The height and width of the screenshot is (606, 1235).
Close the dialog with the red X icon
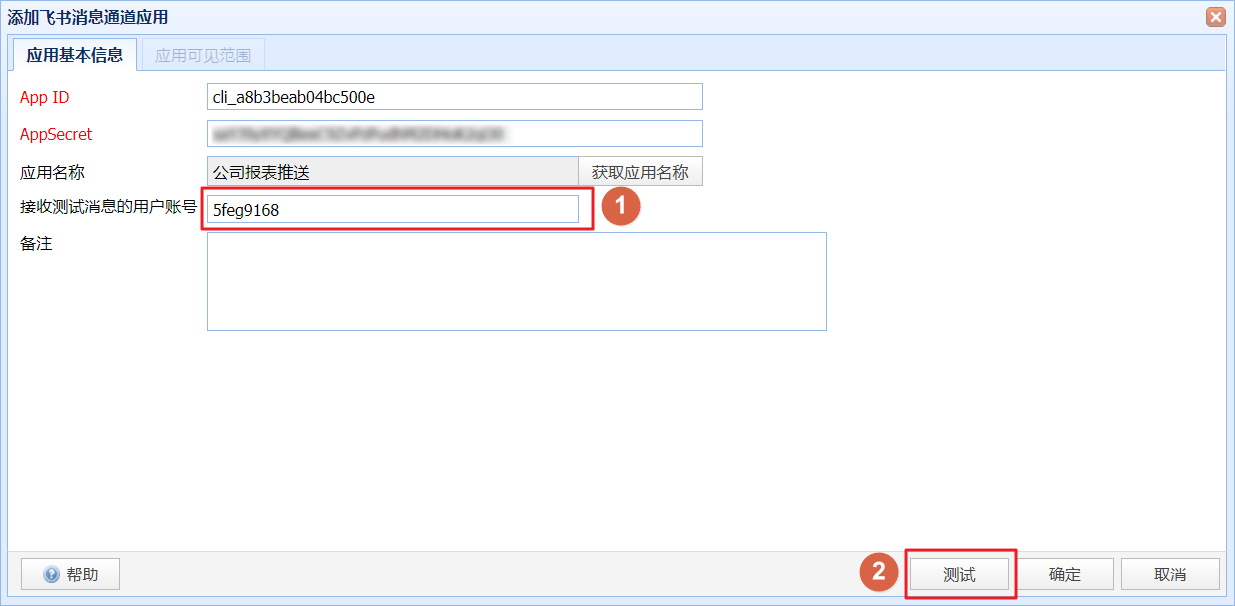point(1215,17)
